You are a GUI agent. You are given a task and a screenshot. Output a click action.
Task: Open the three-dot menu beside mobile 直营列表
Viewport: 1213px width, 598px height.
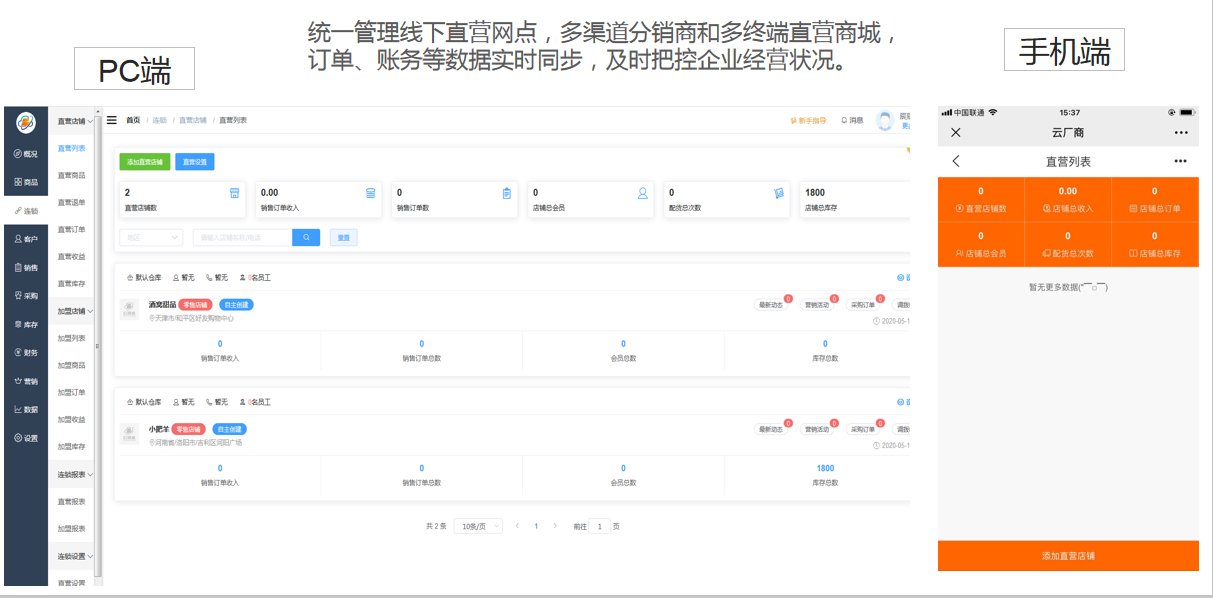(x=1181, y=161)
